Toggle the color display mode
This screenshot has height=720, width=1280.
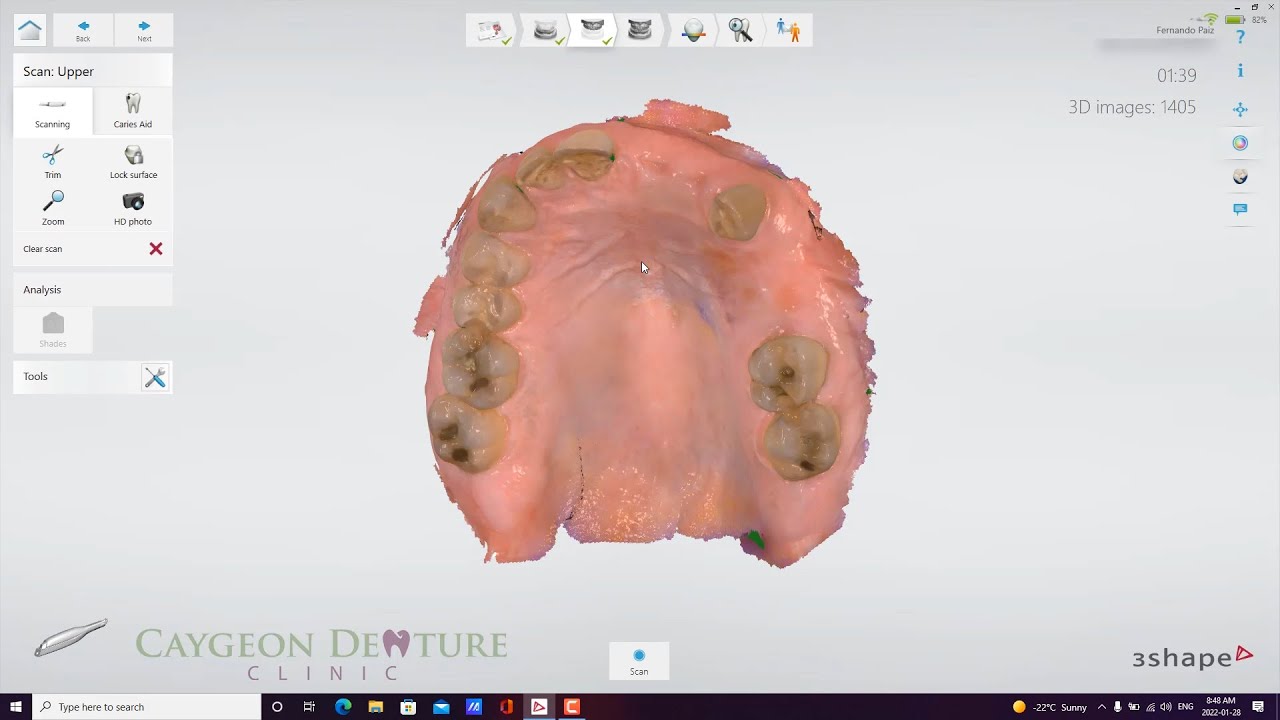[x=1240, y=143]
